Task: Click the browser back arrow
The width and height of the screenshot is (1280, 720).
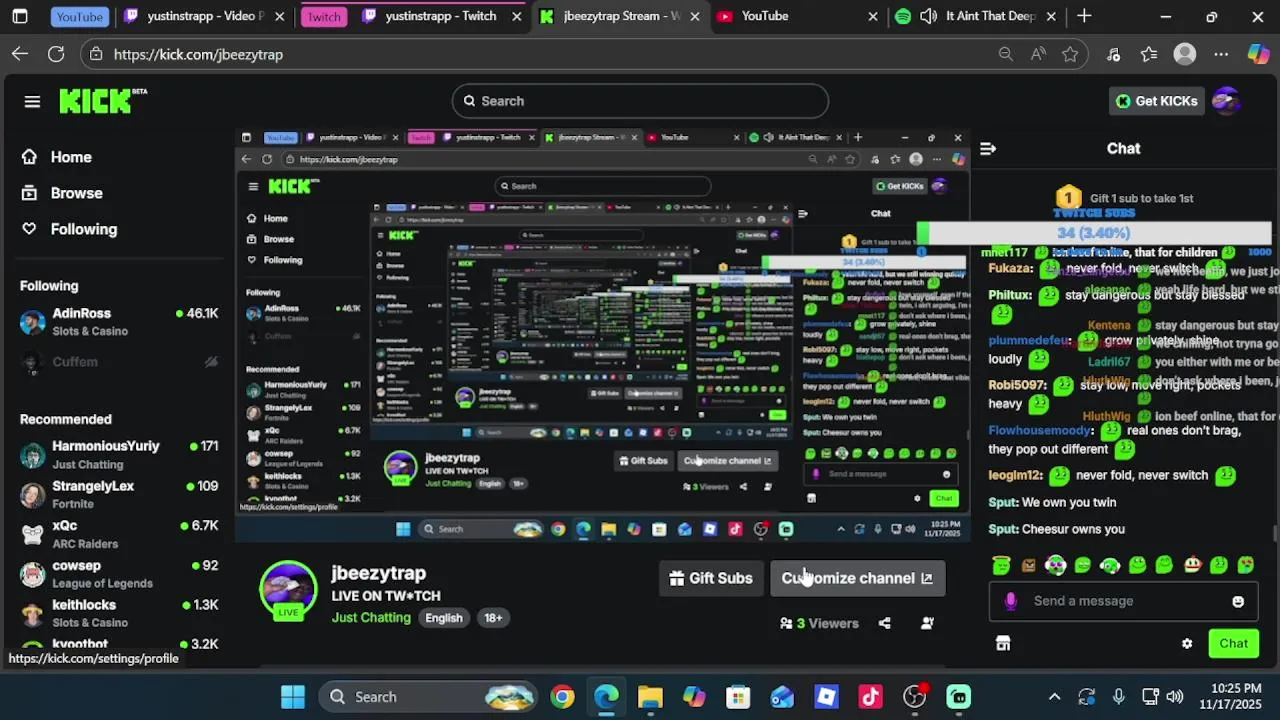Action: pyautogui.click(x=20, y=55)
